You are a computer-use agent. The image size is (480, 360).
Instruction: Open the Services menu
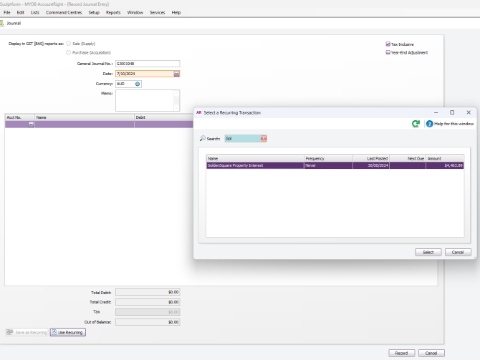[157, 12]
